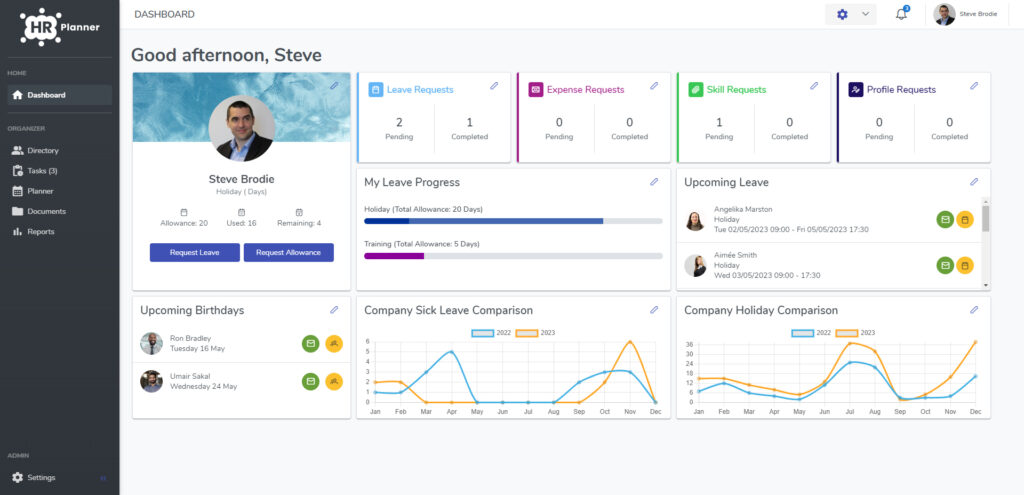Edit the Company Holiday Comparison widget
Image resolution: width=1024 pixels, height=495 pixels.
pos(974,310)
